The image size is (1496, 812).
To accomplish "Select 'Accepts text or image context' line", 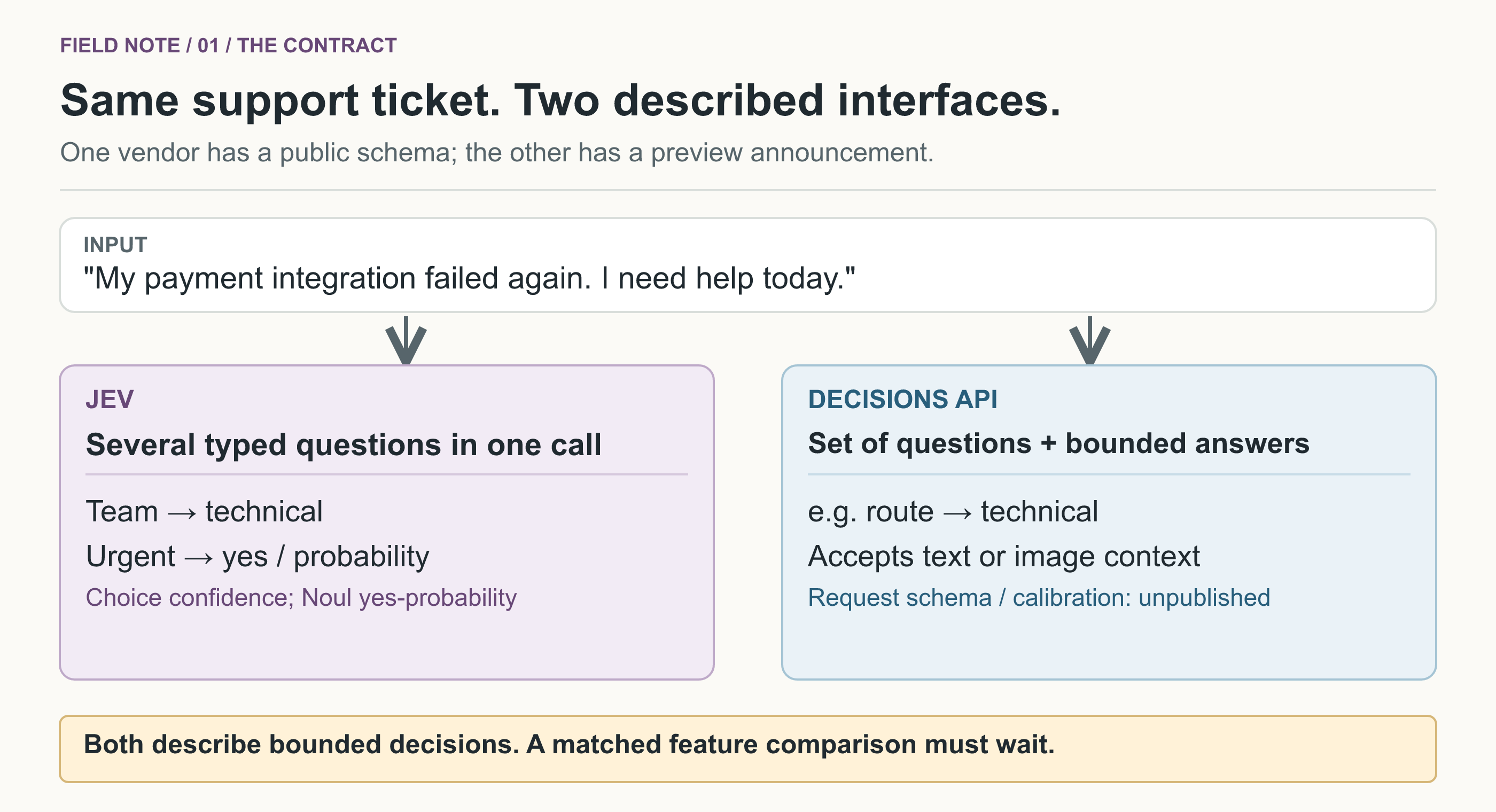I will coord(1003,557).
